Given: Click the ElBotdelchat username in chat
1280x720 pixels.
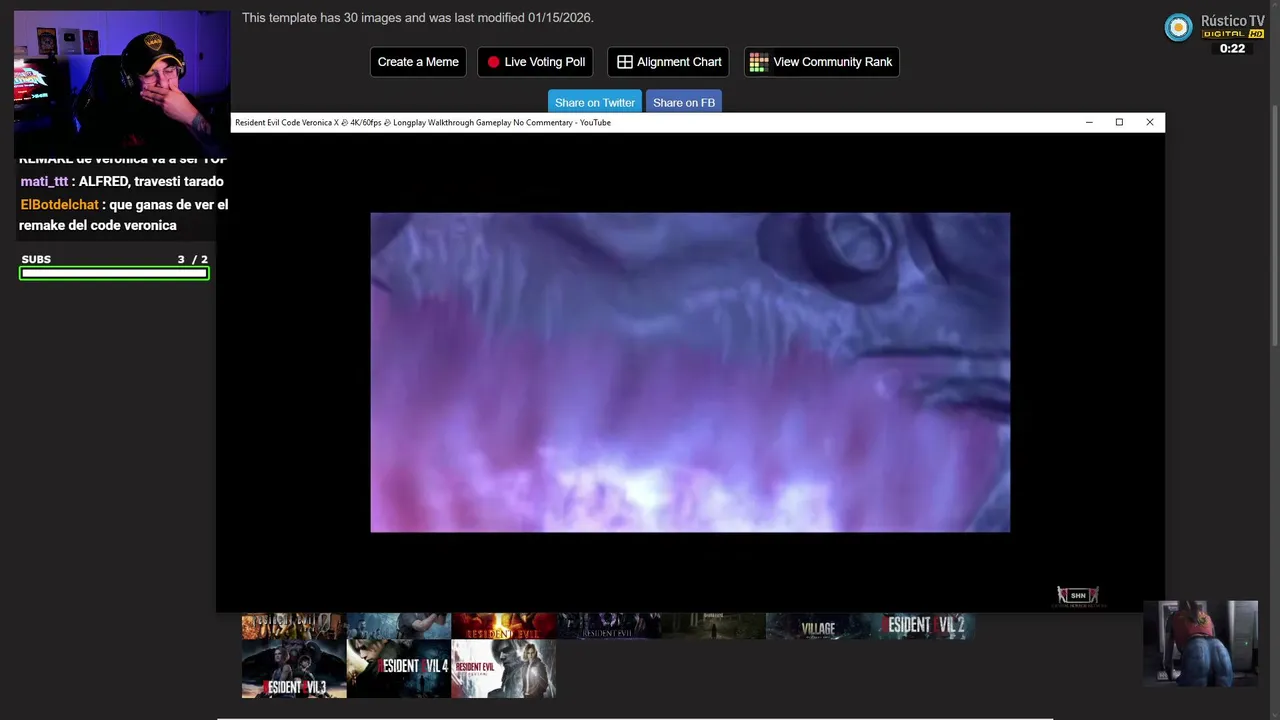Looking at the screenshot, I should pyautogui.click(x=59, y=204).
